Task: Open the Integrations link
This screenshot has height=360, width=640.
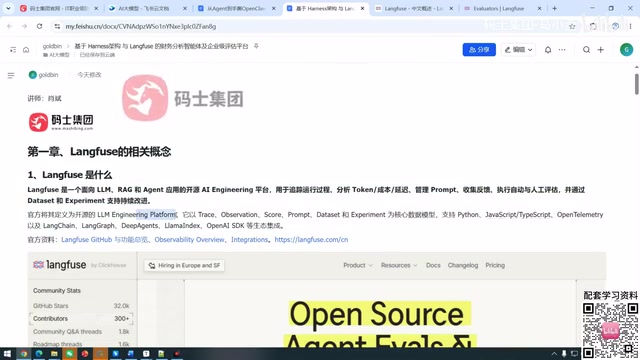Action: click(249, 240)
